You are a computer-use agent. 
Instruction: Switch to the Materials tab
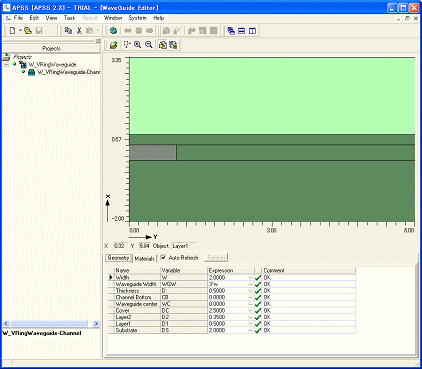pos(145,258)
